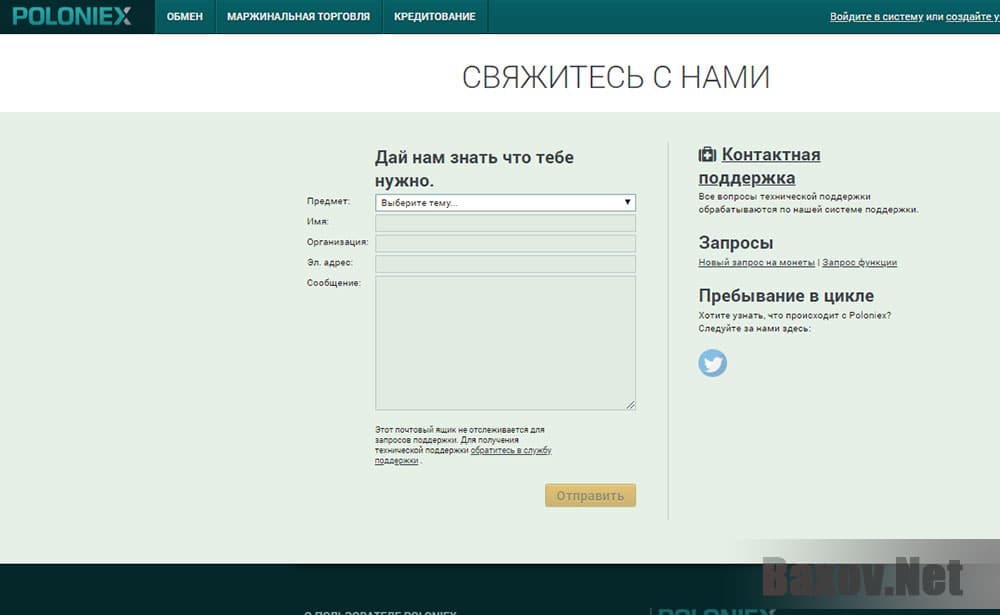
Task: Click the Twitter bird icon
Action: (712, 363)
